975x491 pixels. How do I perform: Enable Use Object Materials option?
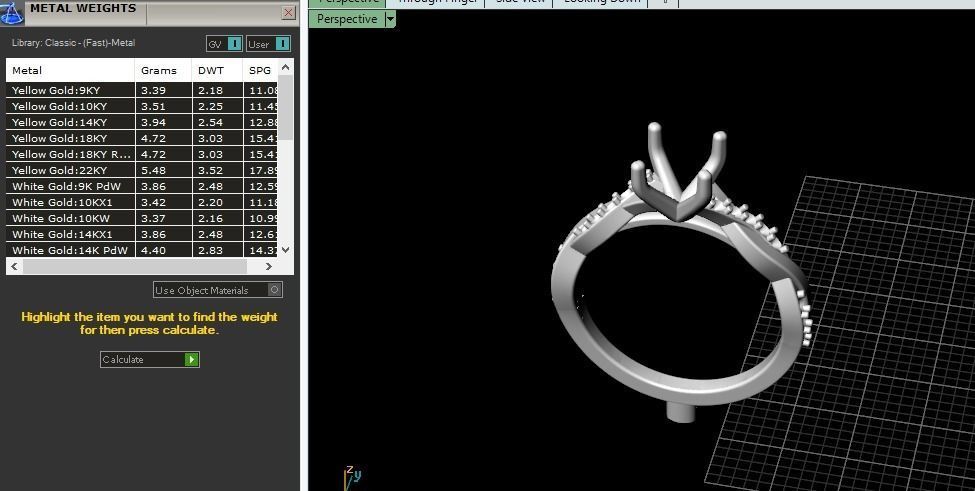click(274, 290)
